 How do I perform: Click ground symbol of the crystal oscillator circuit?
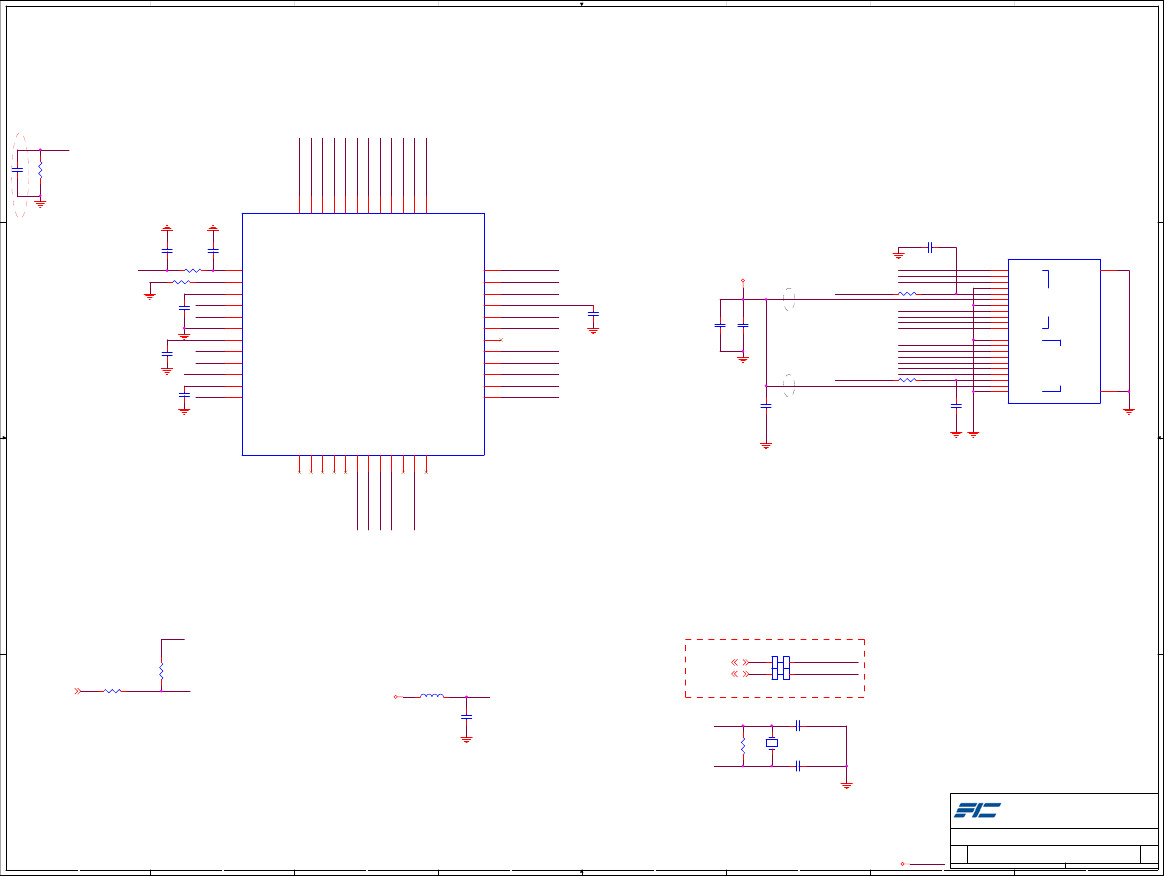coord(846,785)
